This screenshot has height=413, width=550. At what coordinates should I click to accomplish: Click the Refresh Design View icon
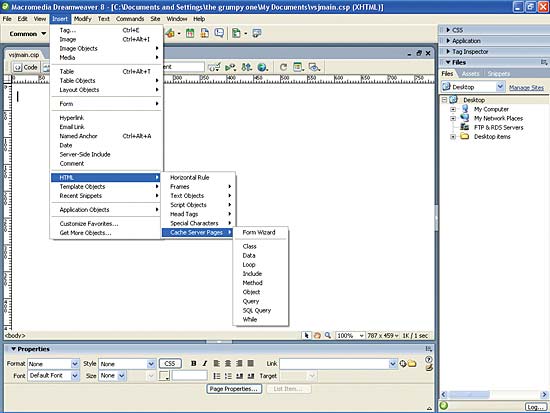pyautogui.click(x=283, y=67)
